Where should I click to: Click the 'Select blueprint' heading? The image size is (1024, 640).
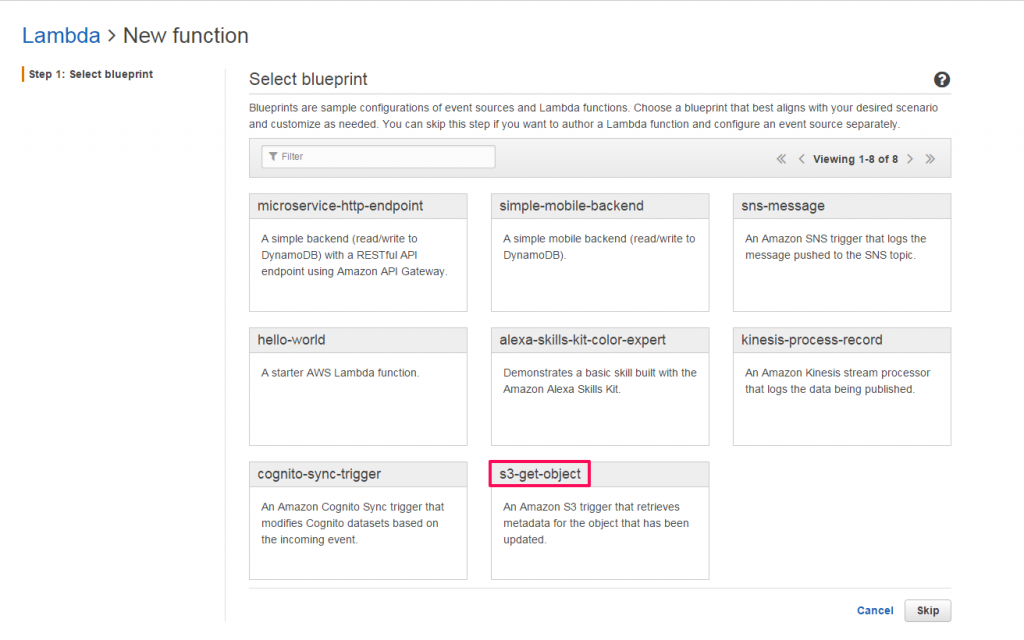pos(308,79)
